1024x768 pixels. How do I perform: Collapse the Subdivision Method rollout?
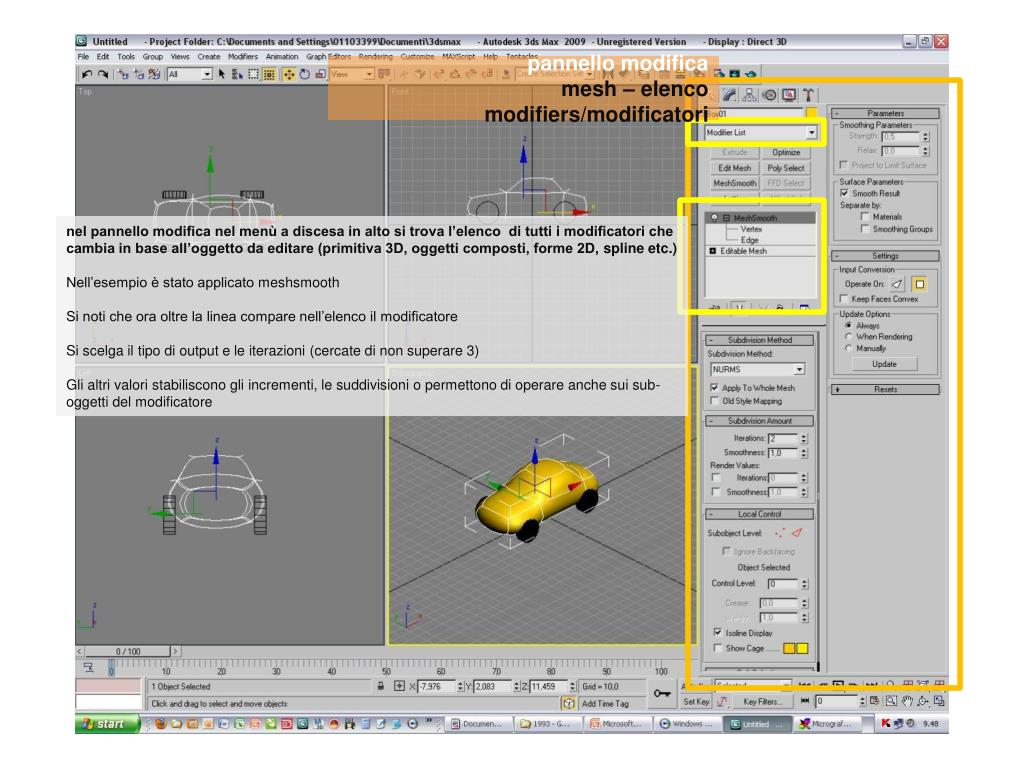pyautogui.click(x=760, y=340)
